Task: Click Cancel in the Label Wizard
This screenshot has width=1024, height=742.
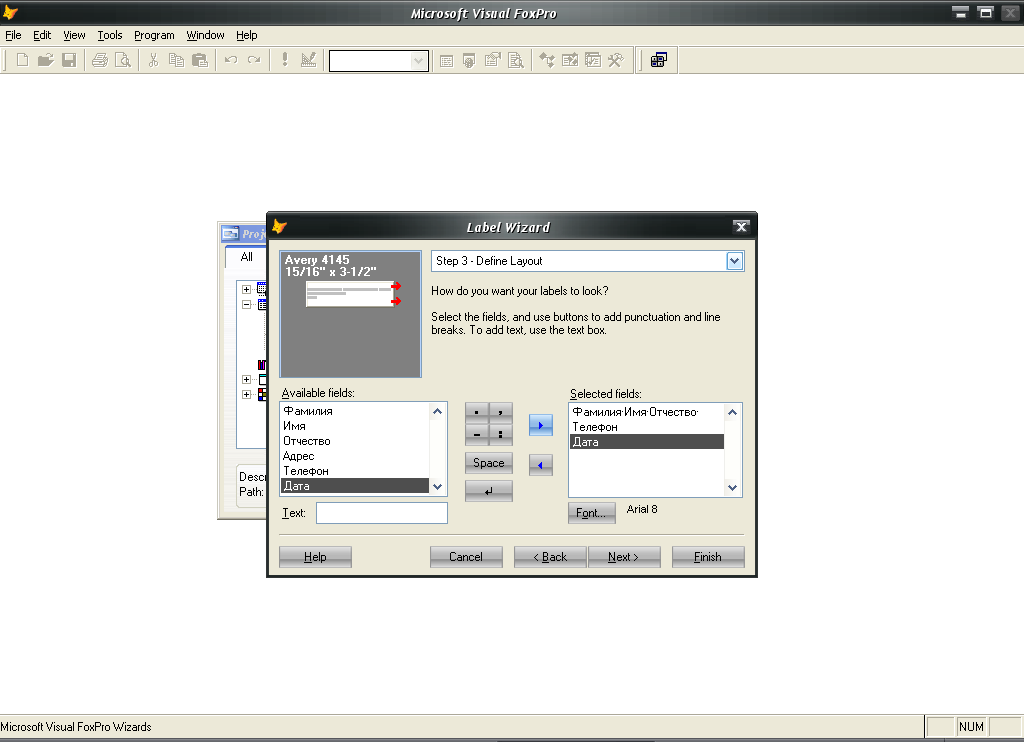Action: [466, 557]
